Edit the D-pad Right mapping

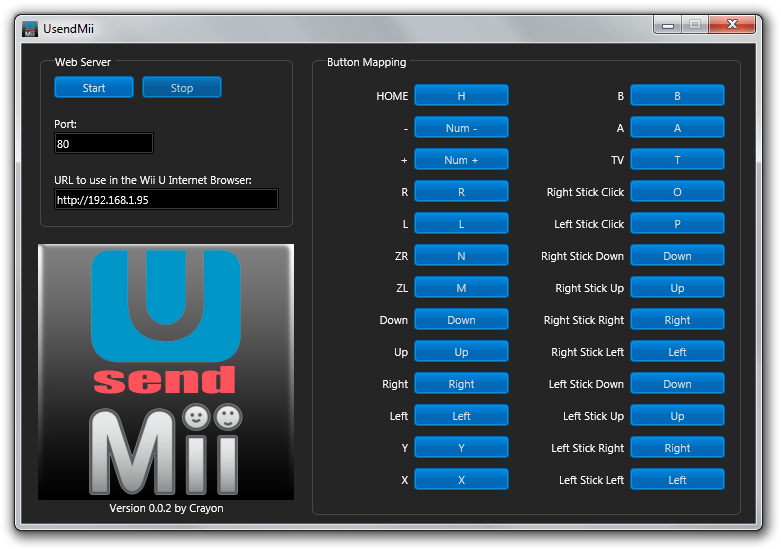click(461, 384)
